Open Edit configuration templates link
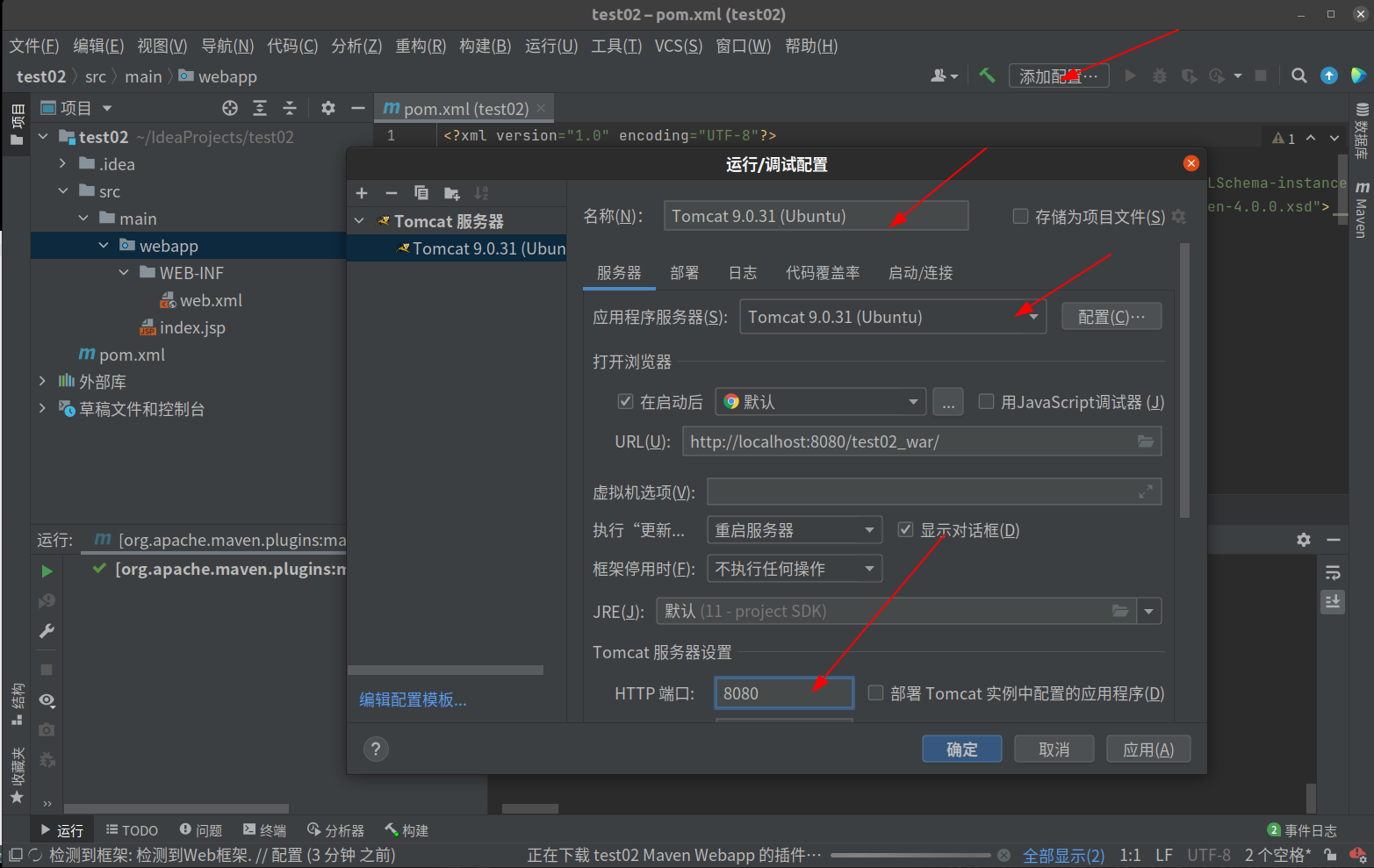This screenshot has width=1374, height=868. pos(414,699)
